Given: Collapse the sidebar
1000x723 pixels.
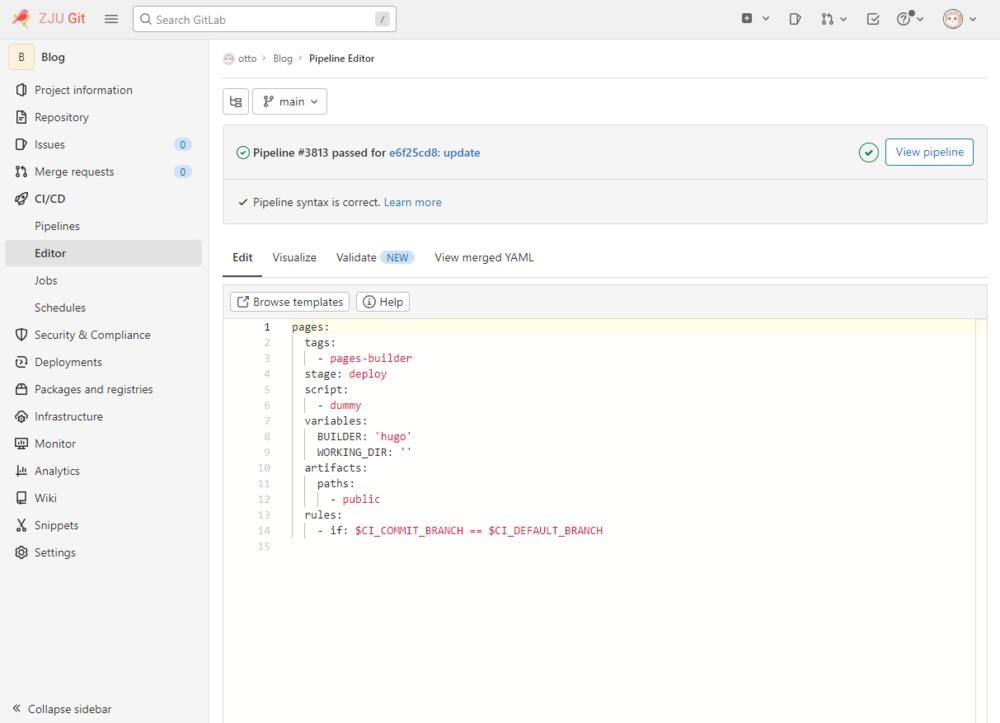Looking at the screenshot, I should coord(62,709).
